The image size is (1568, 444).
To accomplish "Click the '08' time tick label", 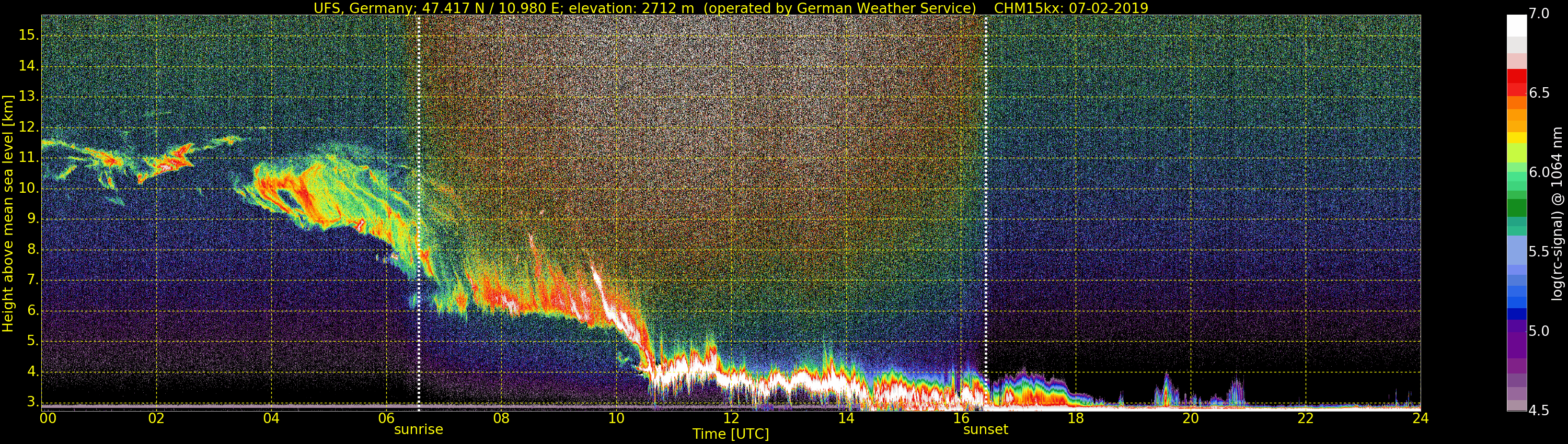I will click(x=501, y=418).
